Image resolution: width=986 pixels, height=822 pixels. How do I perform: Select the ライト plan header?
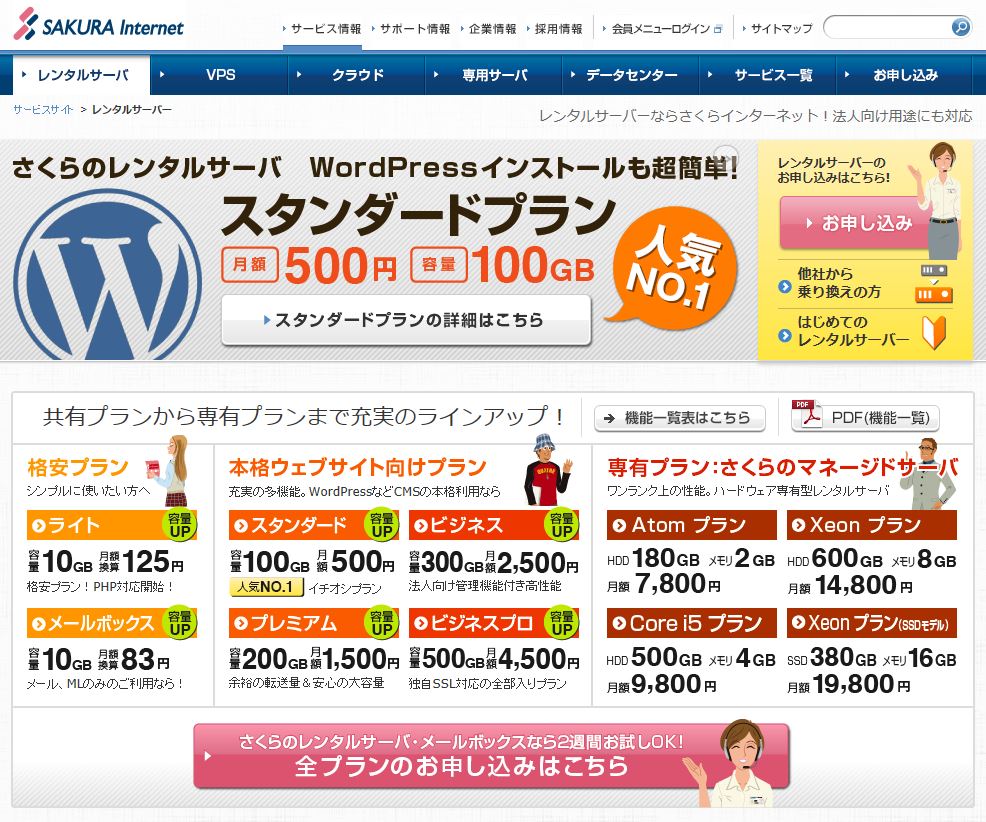coord(111,525)
